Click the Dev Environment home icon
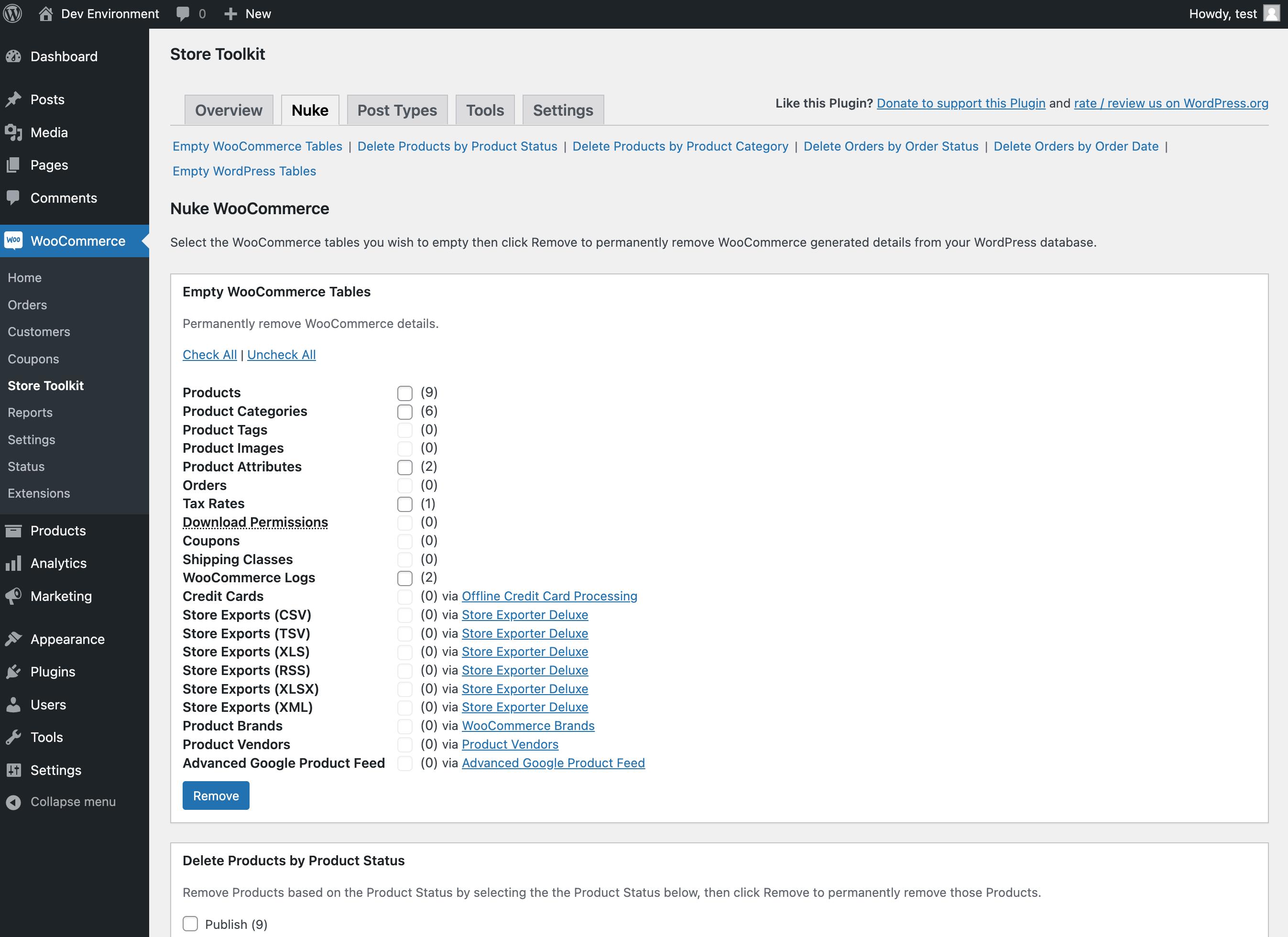This screenshot has height=937, width=1288. (45, 14)
